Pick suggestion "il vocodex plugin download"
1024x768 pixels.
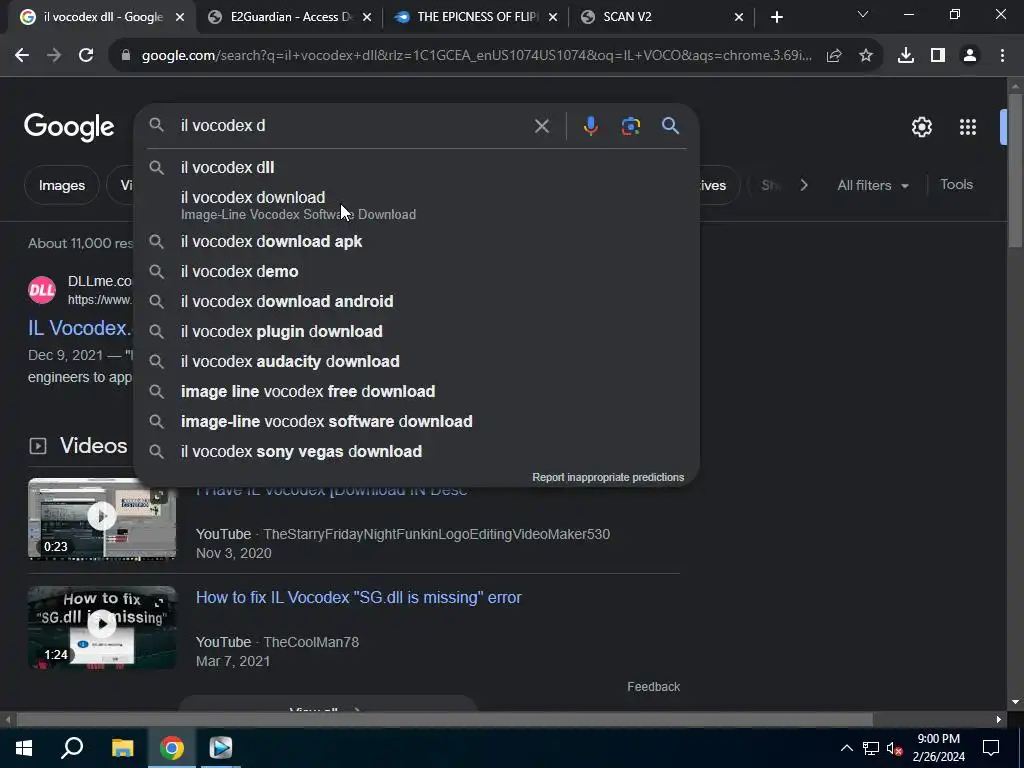[415, 332]
